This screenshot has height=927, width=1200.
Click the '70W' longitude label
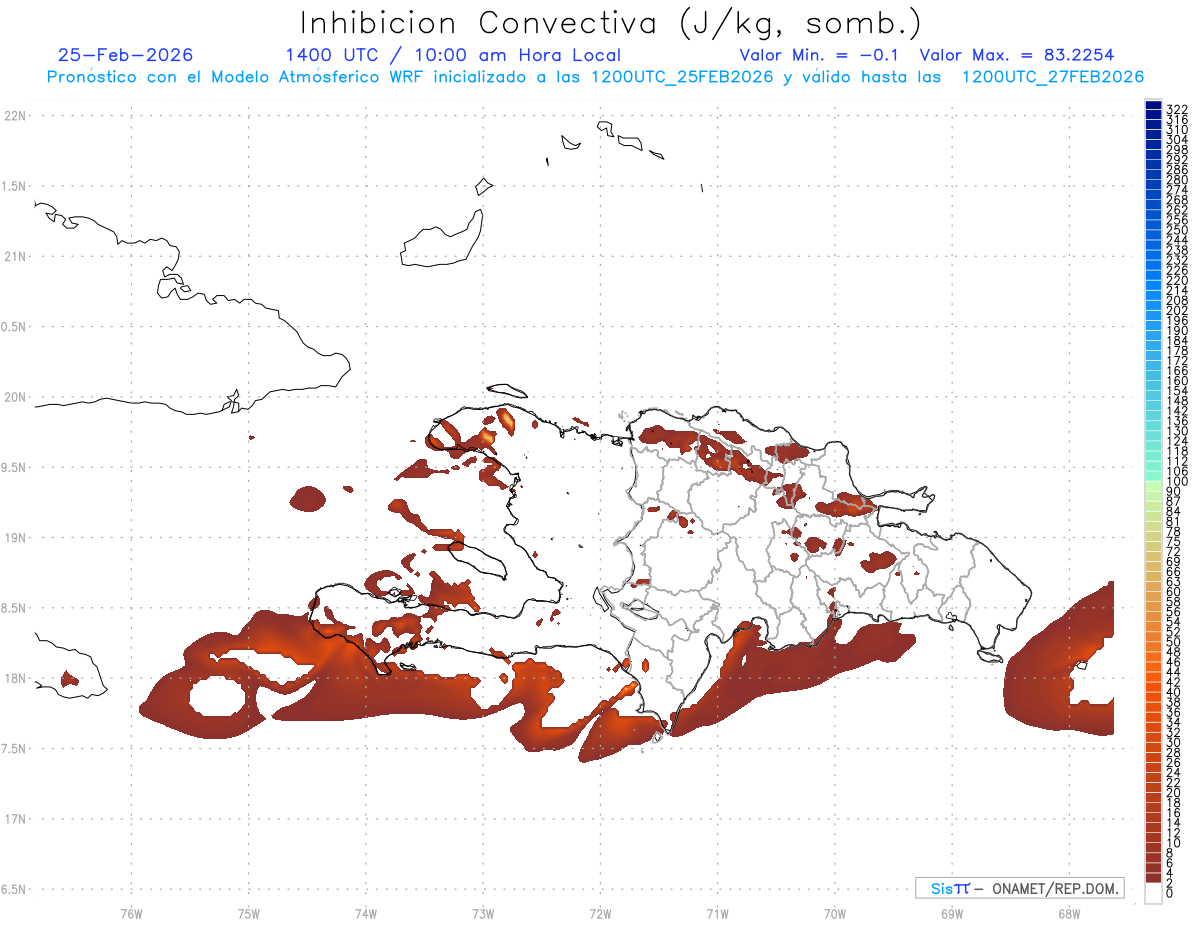click(834, 913)
